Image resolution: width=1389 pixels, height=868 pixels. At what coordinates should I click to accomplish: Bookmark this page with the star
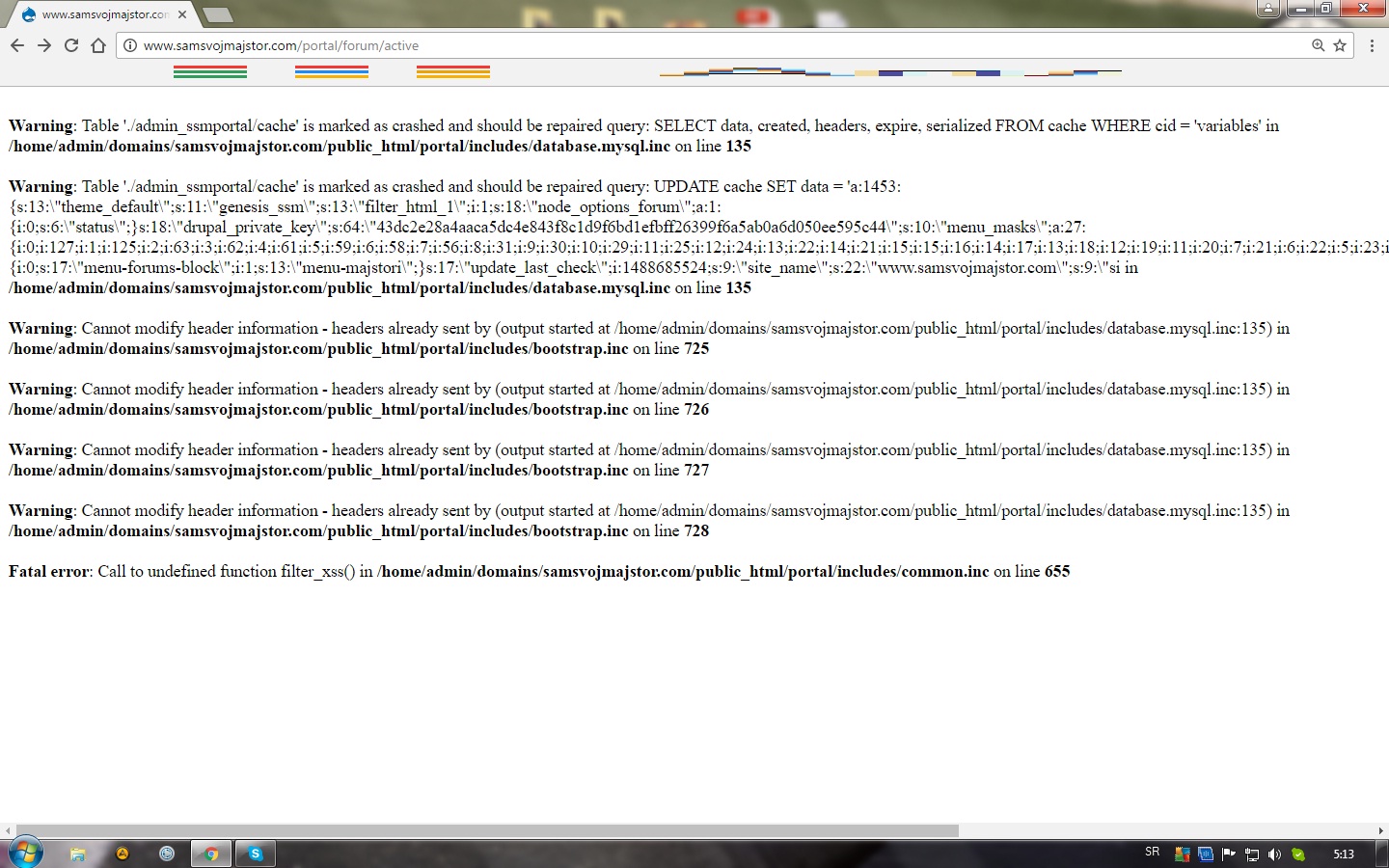pyautogui.click(x=1340, y=45)
